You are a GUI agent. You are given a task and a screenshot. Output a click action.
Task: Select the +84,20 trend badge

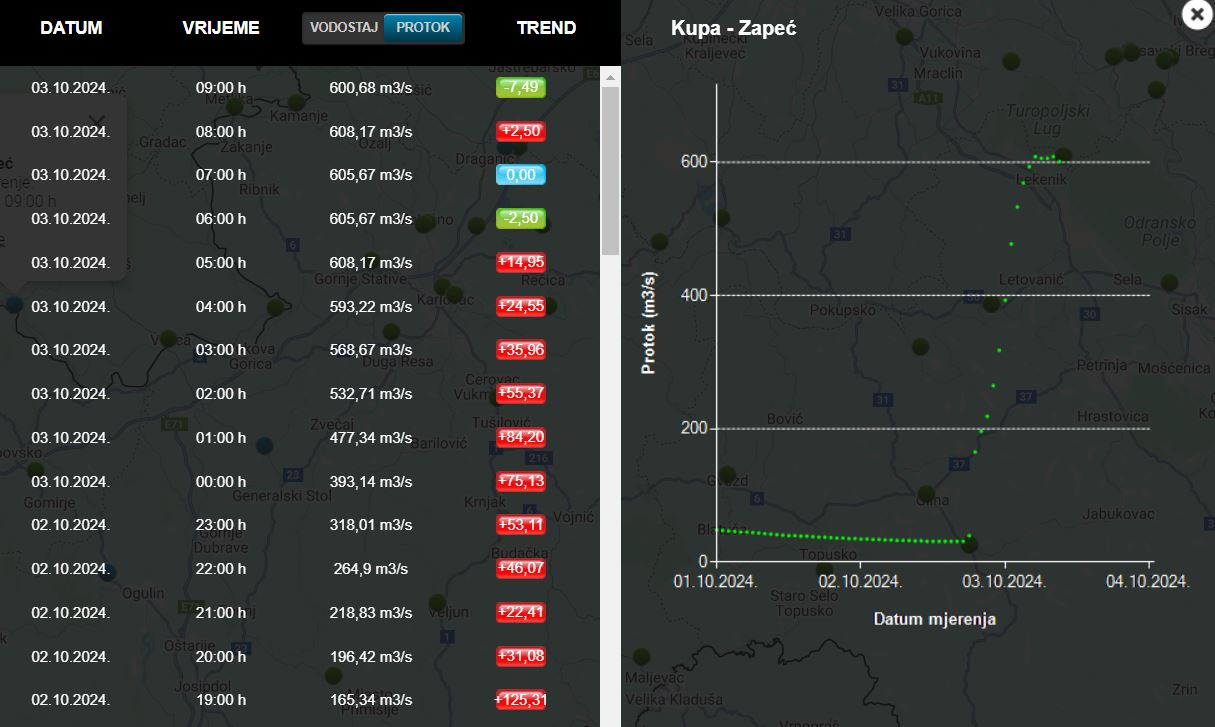pos(521,437)
